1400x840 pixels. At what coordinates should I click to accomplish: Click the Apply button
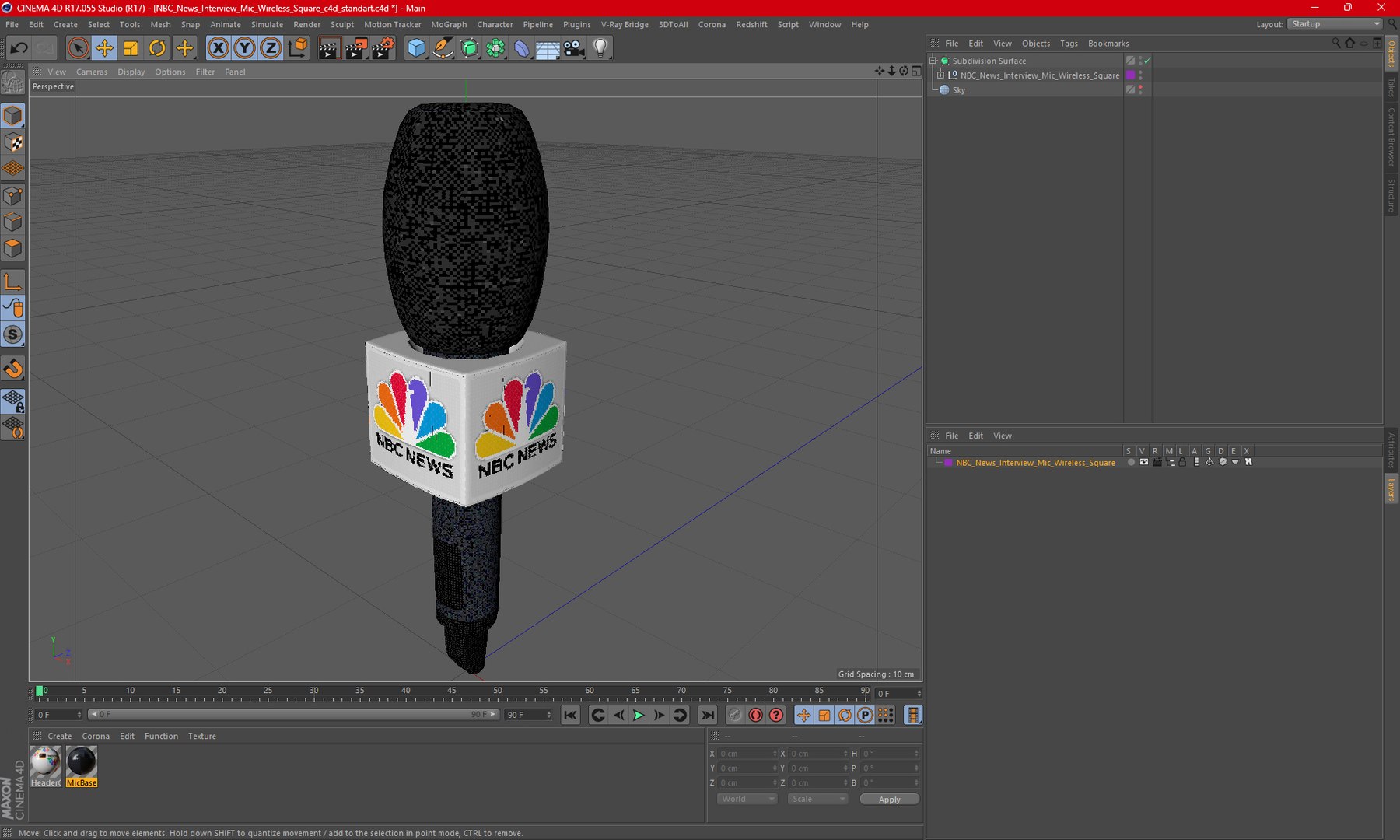pyautogui.click(x=889, y=800)
